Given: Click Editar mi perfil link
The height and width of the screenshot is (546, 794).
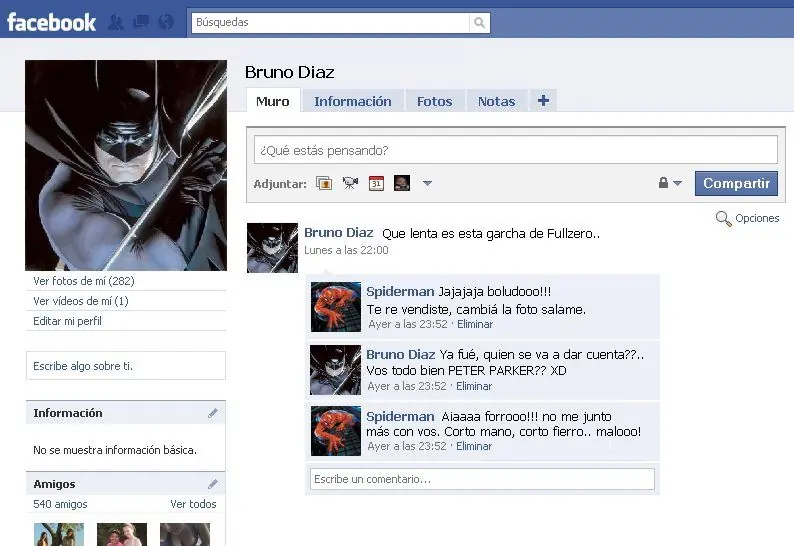Looking at the screenshot, I should click(67, 321).
